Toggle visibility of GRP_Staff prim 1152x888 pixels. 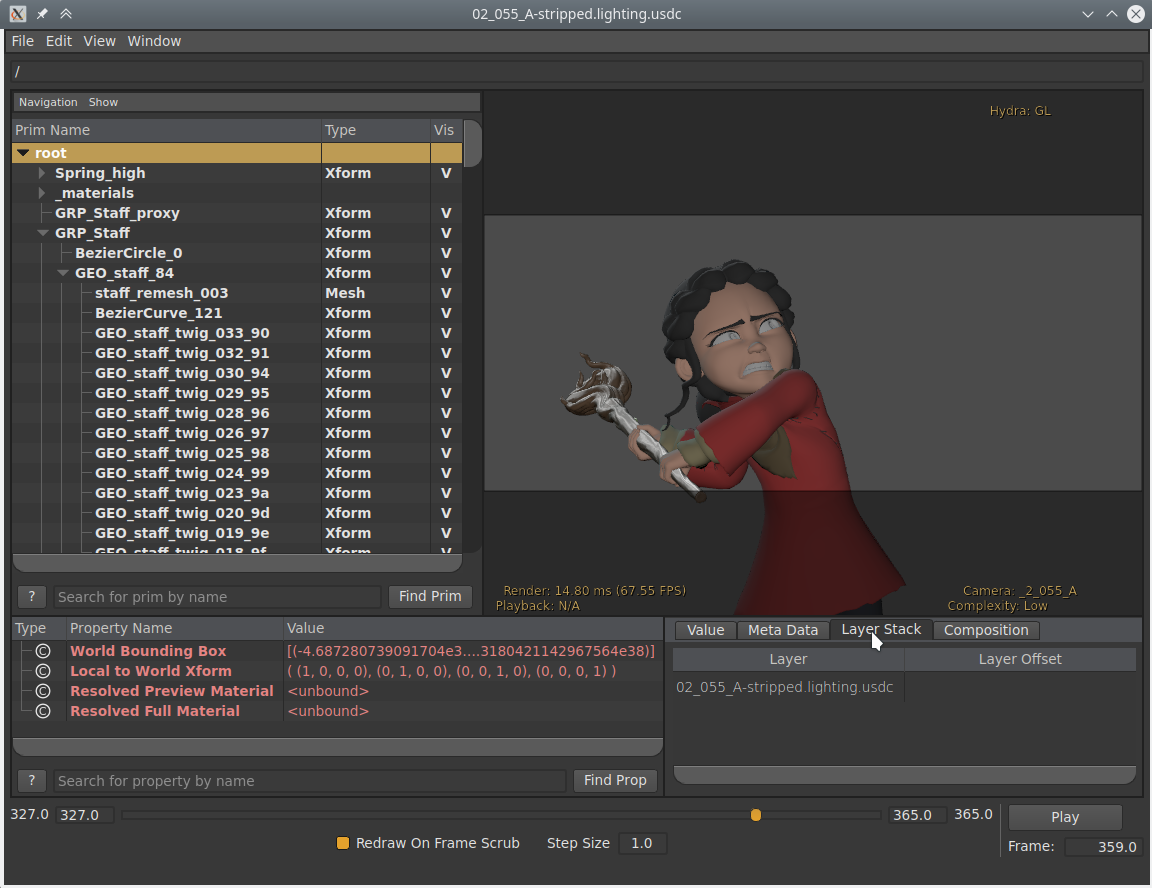pyautogui.click(x=445, y=233)
